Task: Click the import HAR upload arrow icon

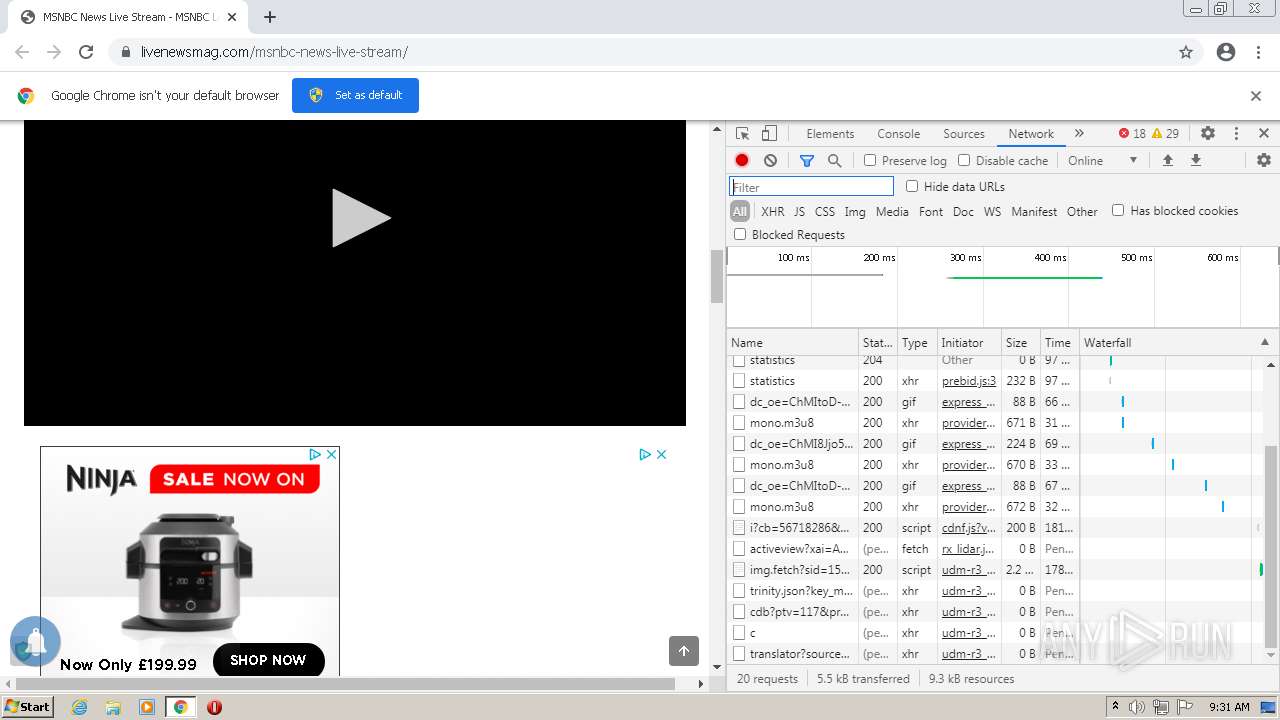Action: (x=1167, y=160)
